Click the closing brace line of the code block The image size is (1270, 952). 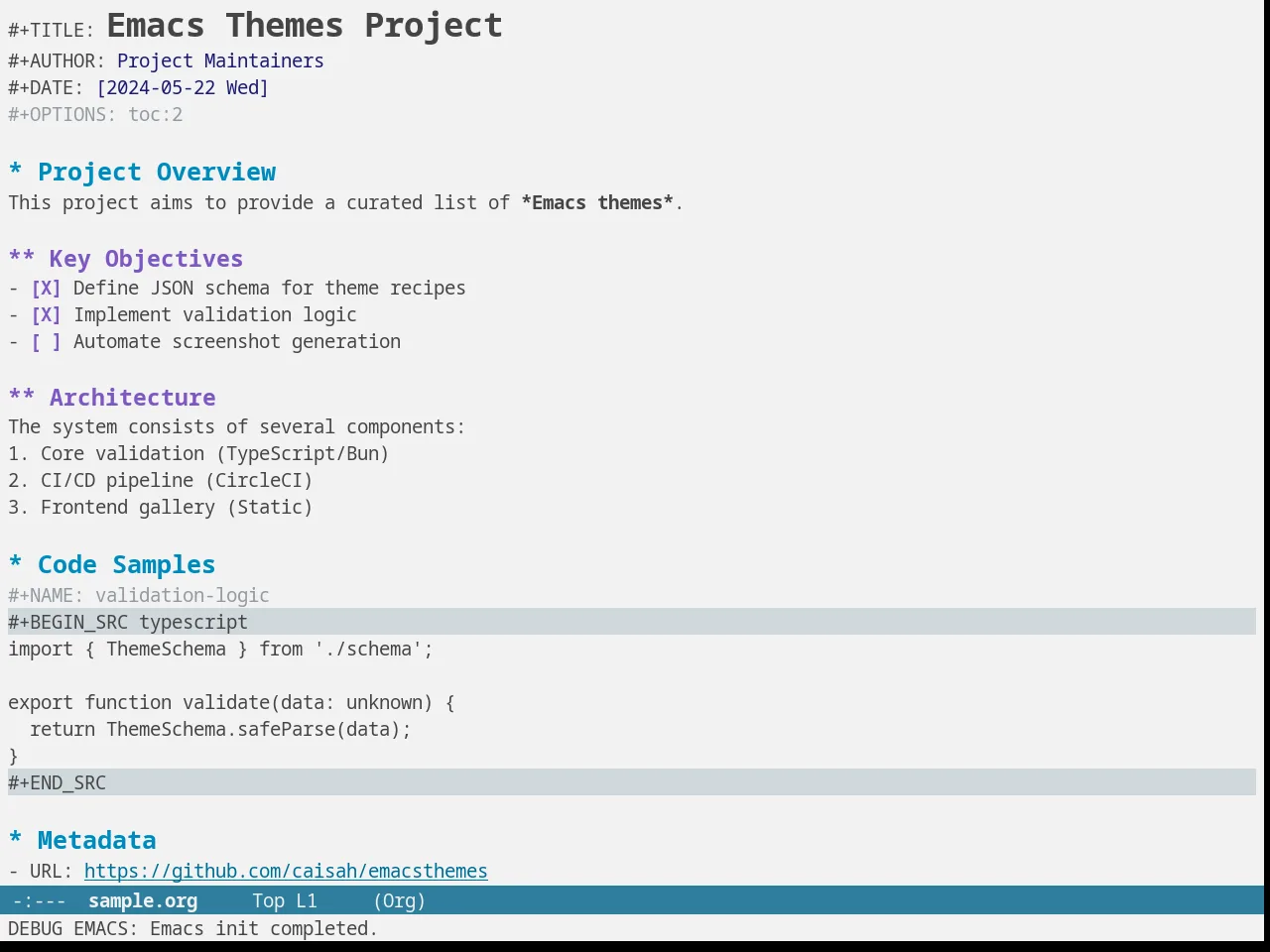(13, 756)
